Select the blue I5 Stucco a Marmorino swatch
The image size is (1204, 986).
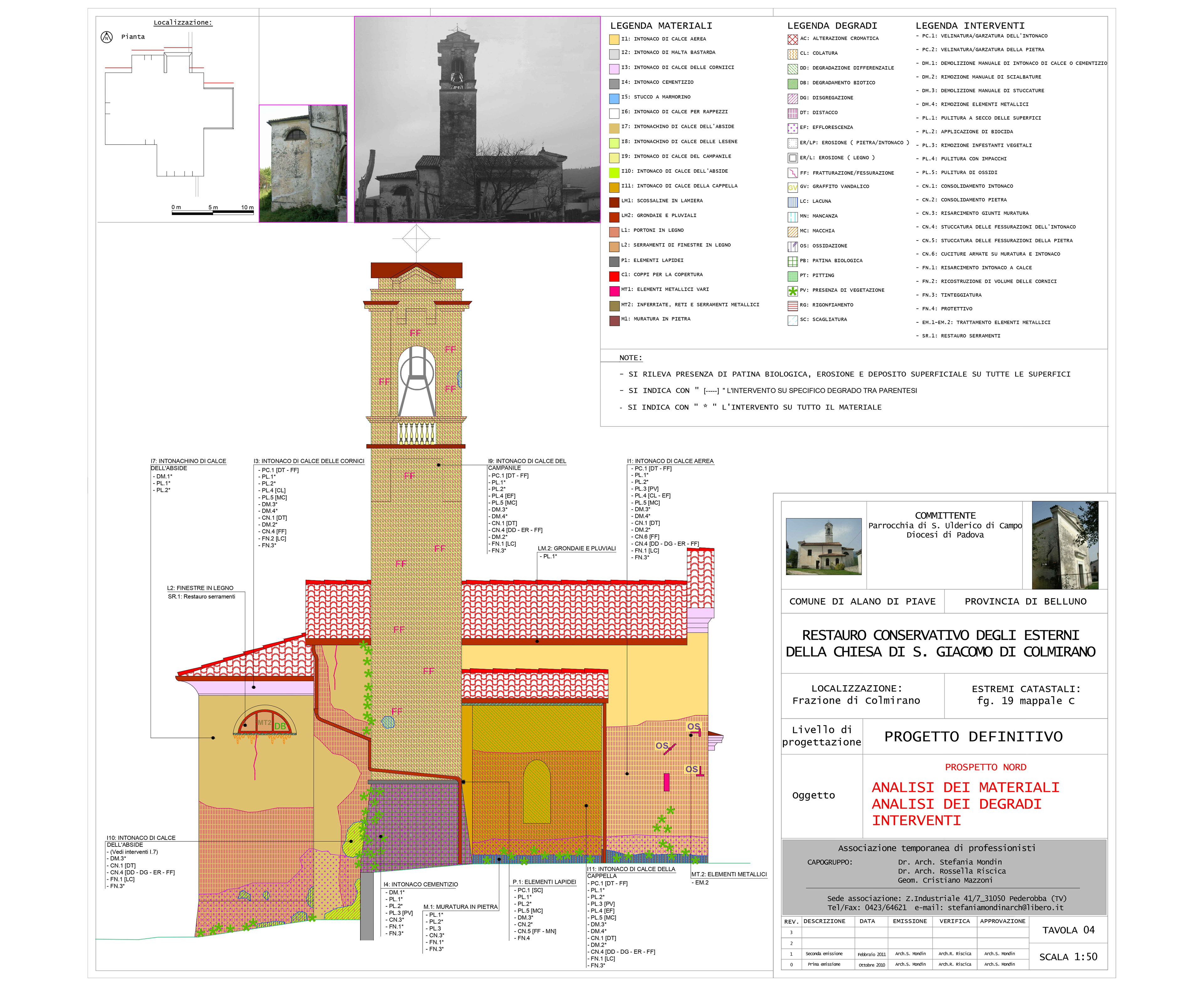[x=614, y=98]
